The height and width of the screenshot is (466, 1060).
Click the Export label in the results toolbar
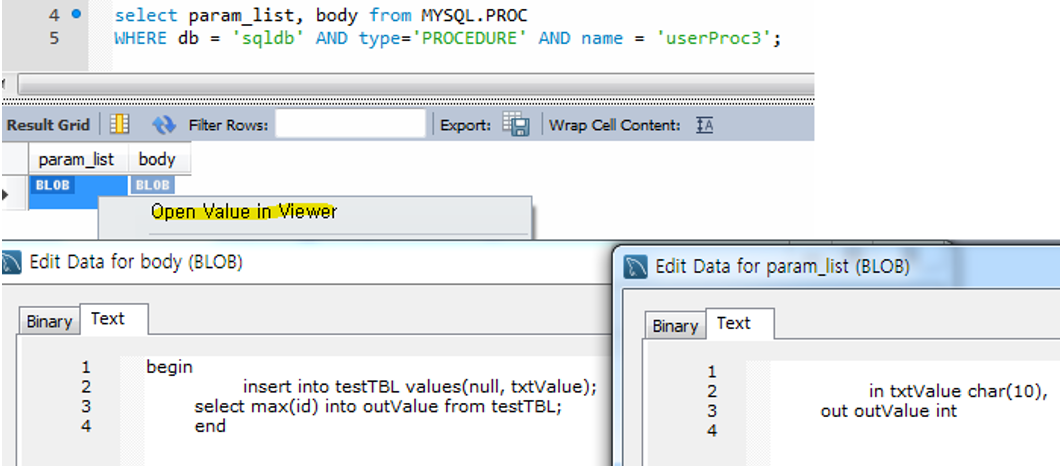[x=465, y=125]
